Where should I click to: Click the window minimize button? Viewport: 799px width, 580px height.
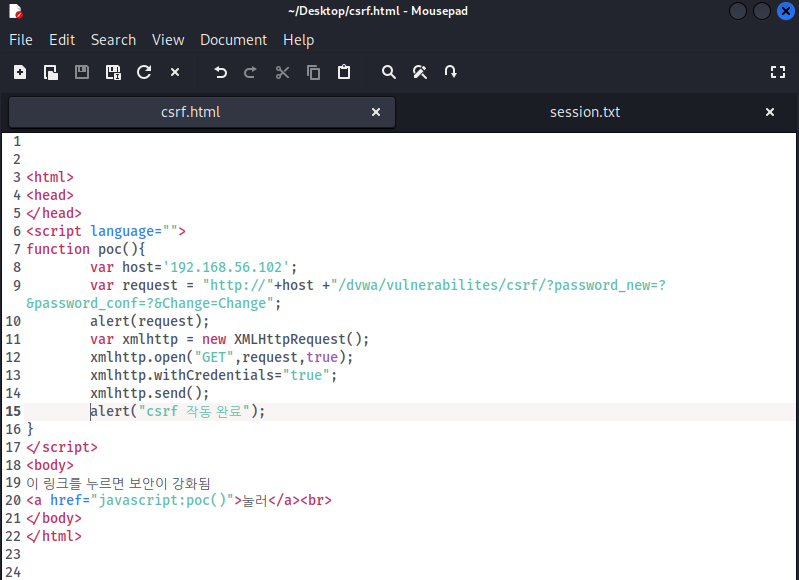pos(738,11)
